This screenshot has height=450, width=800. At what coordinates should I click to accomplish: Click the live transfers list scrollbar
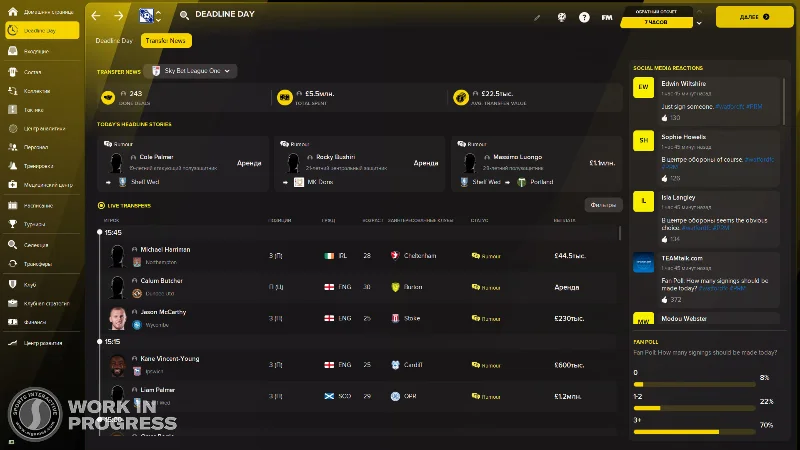click(620, 233)
